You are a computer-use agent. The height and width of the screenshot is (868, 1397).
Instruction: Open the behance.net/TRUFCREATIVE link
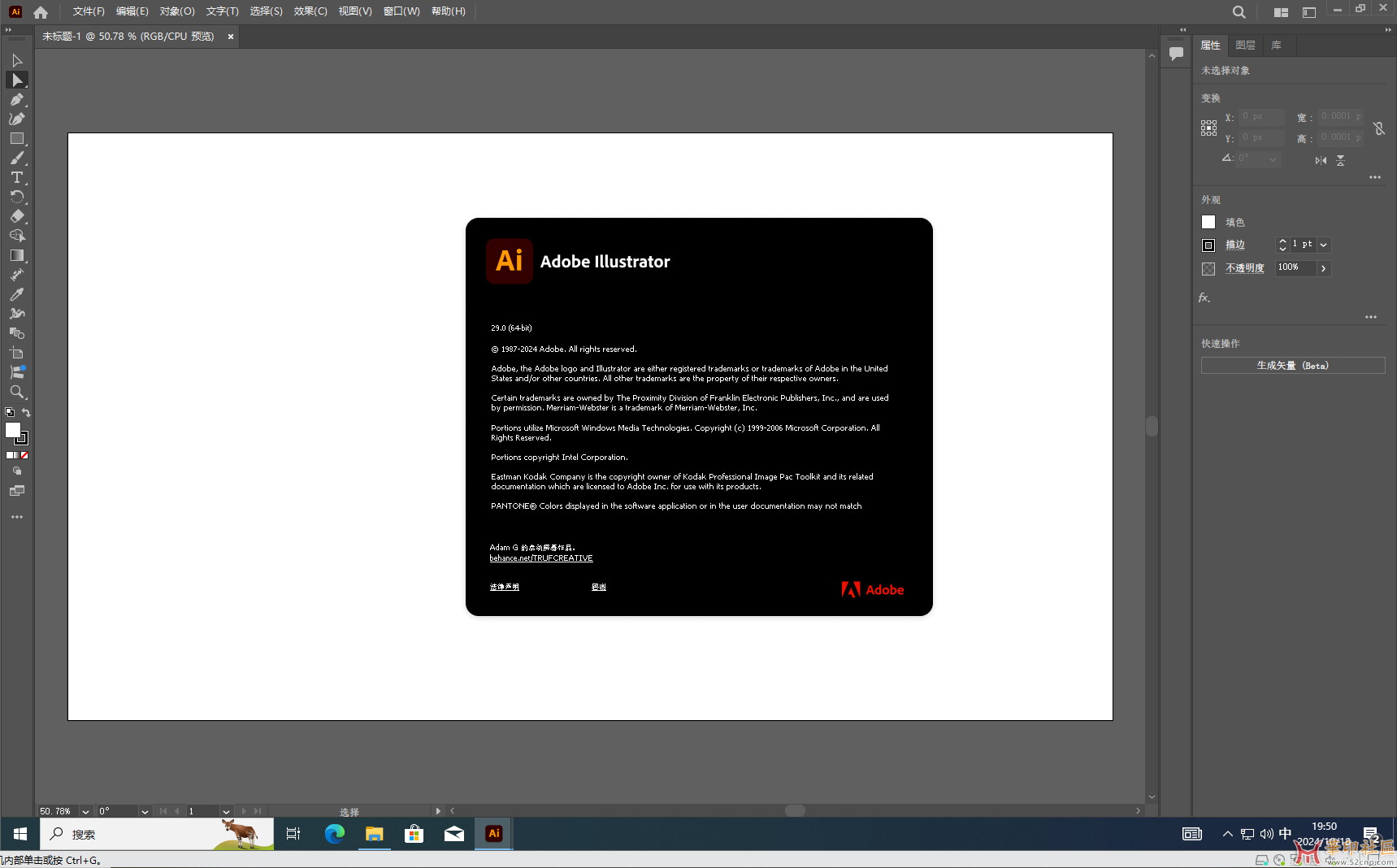[x=541, y=558]
